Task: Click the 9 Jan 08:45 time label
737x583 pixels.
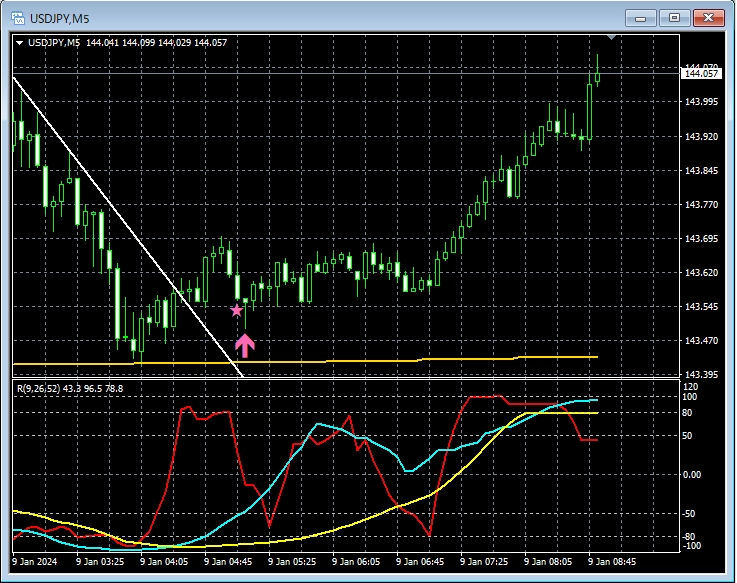Action: click(612, 562)
